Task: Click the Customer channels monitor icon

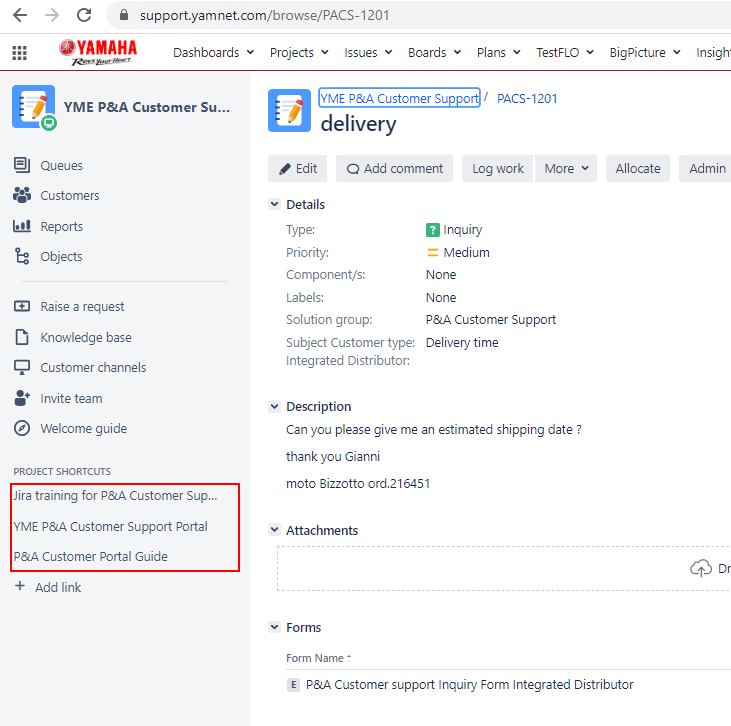Action: [22, 367]
